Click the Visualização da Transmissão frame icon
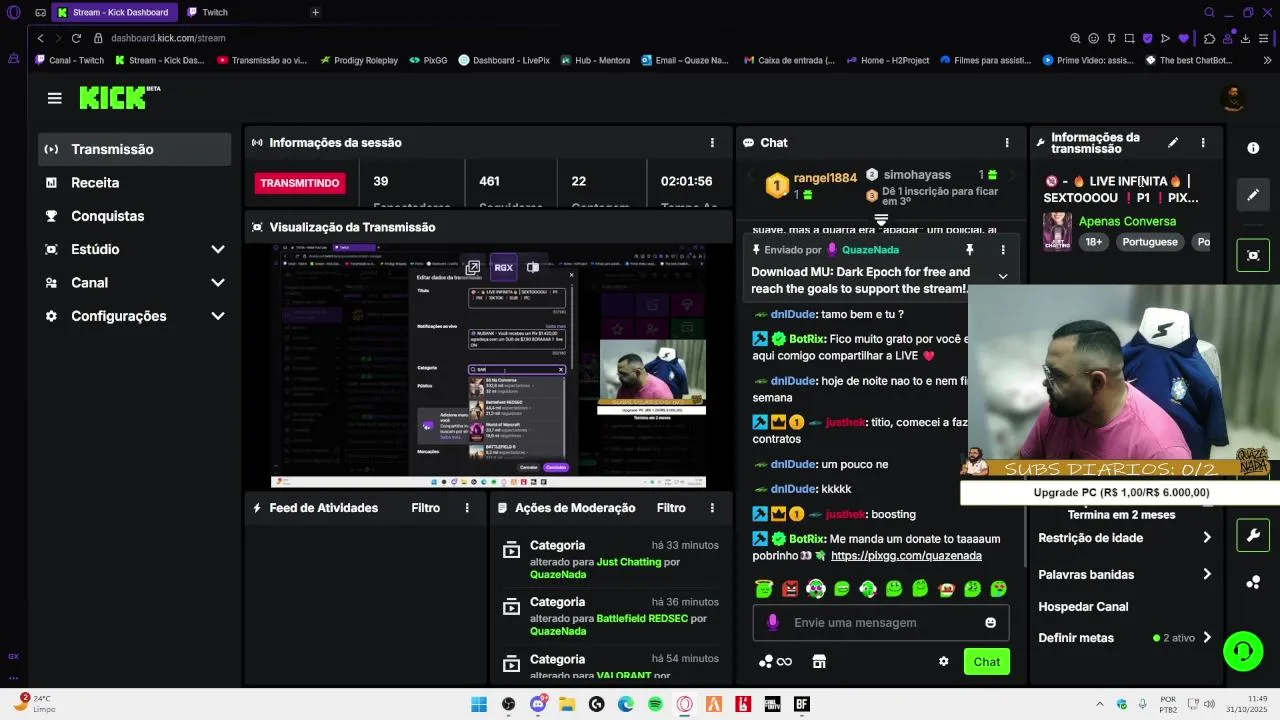 257,227
